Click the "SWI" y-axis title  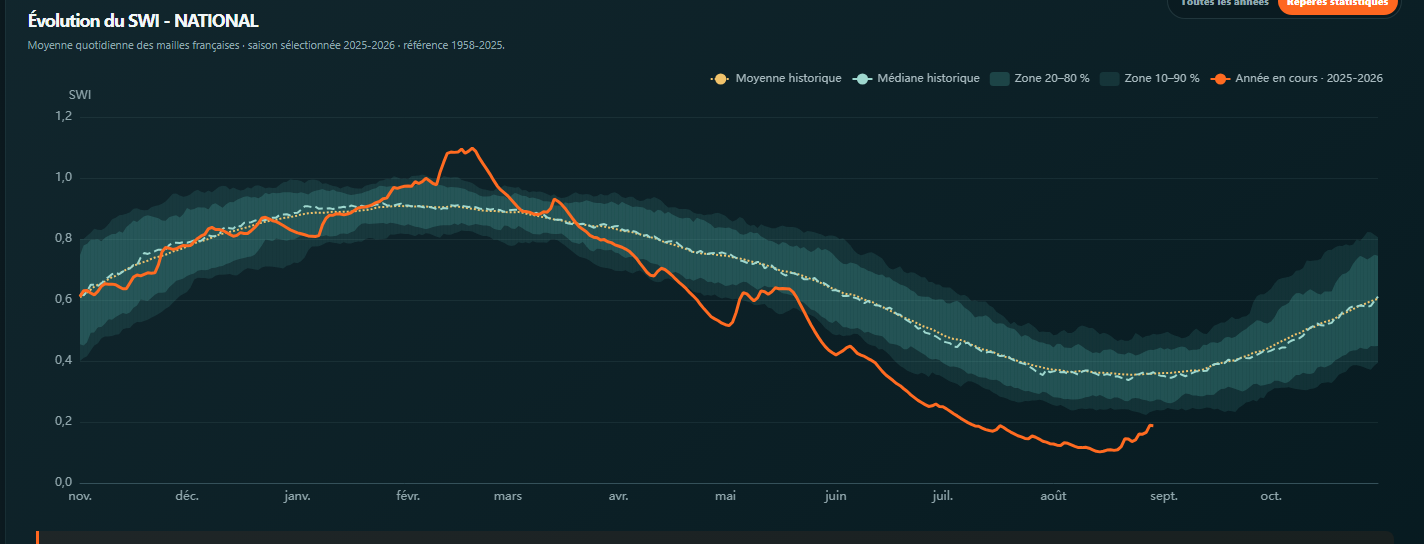[80, 95]
